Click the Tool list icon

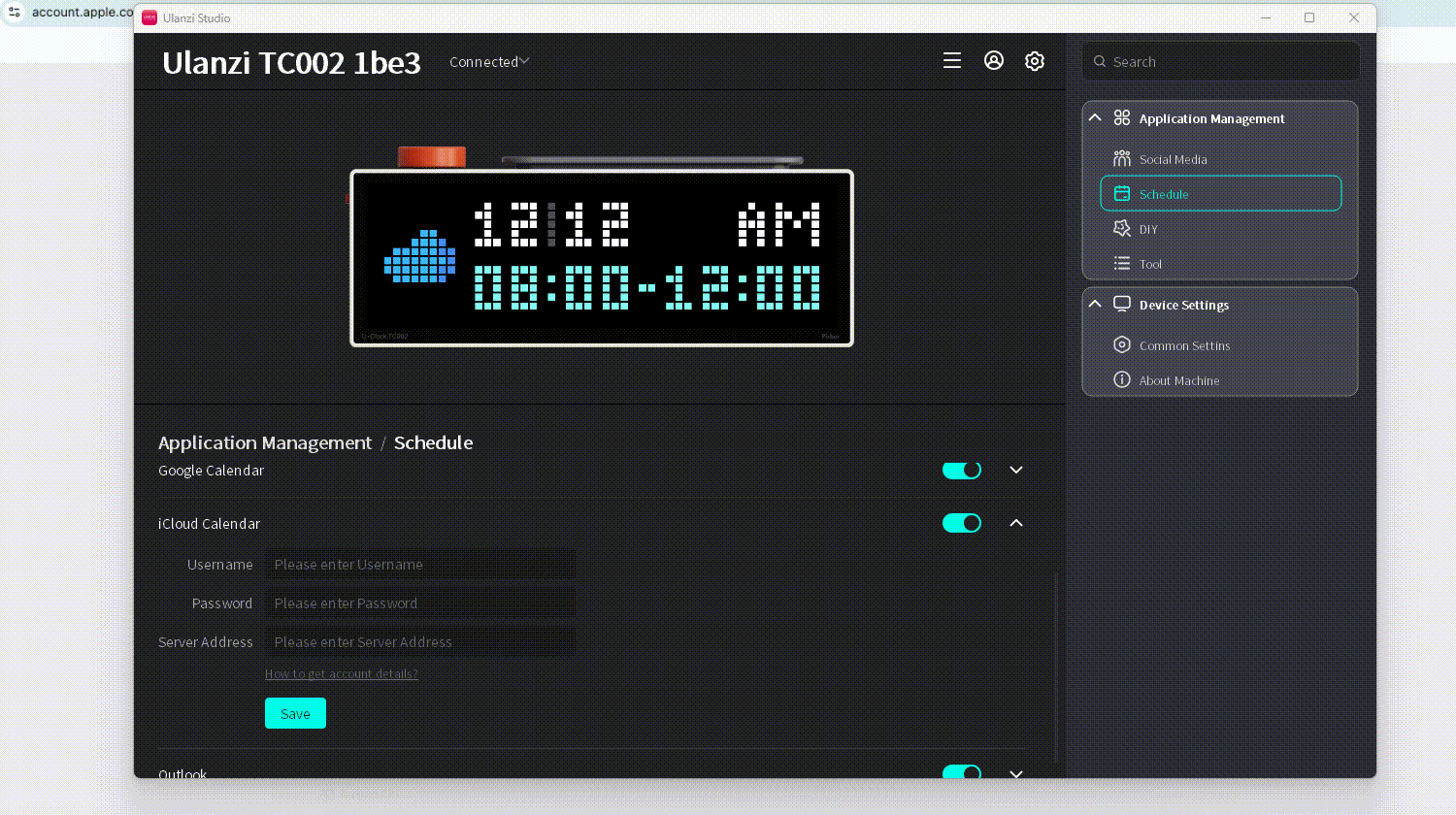[x=1122, y=263]
